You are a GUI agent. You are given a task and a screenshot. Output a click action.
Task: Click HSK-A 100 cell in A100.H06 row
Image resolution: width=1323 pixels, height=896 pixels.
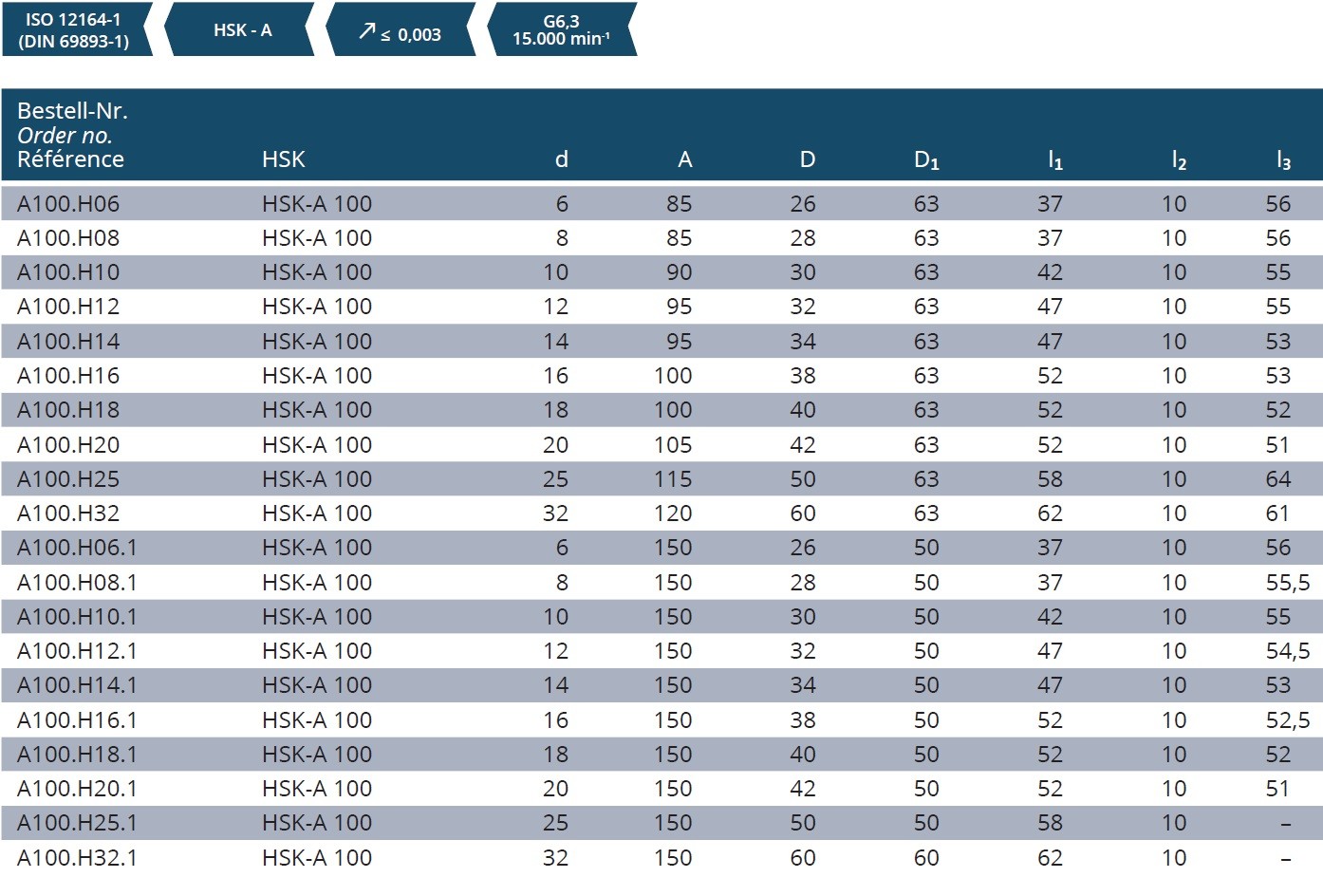(317, 204)
